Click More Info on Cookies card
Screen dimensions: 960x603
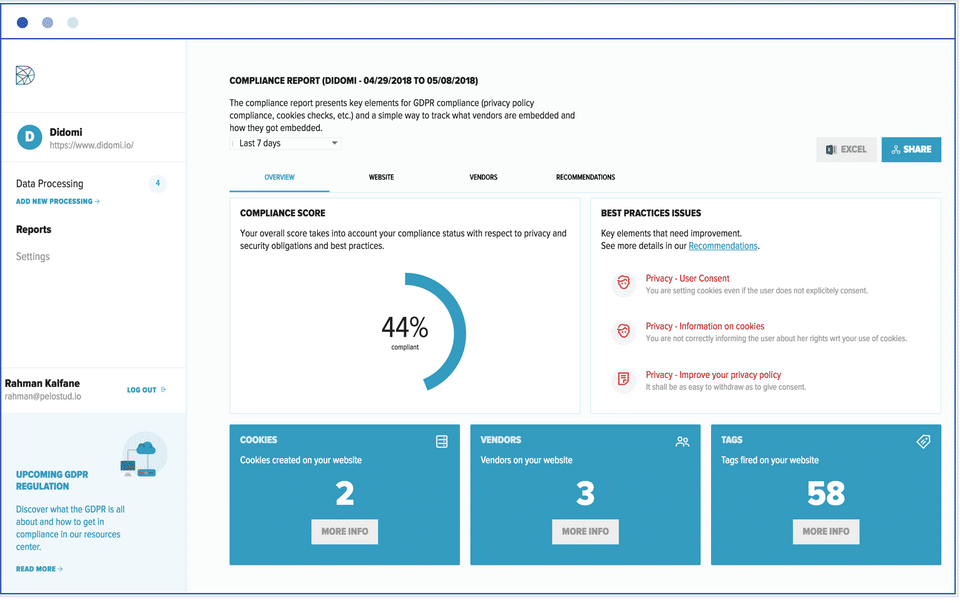(345, 531)
